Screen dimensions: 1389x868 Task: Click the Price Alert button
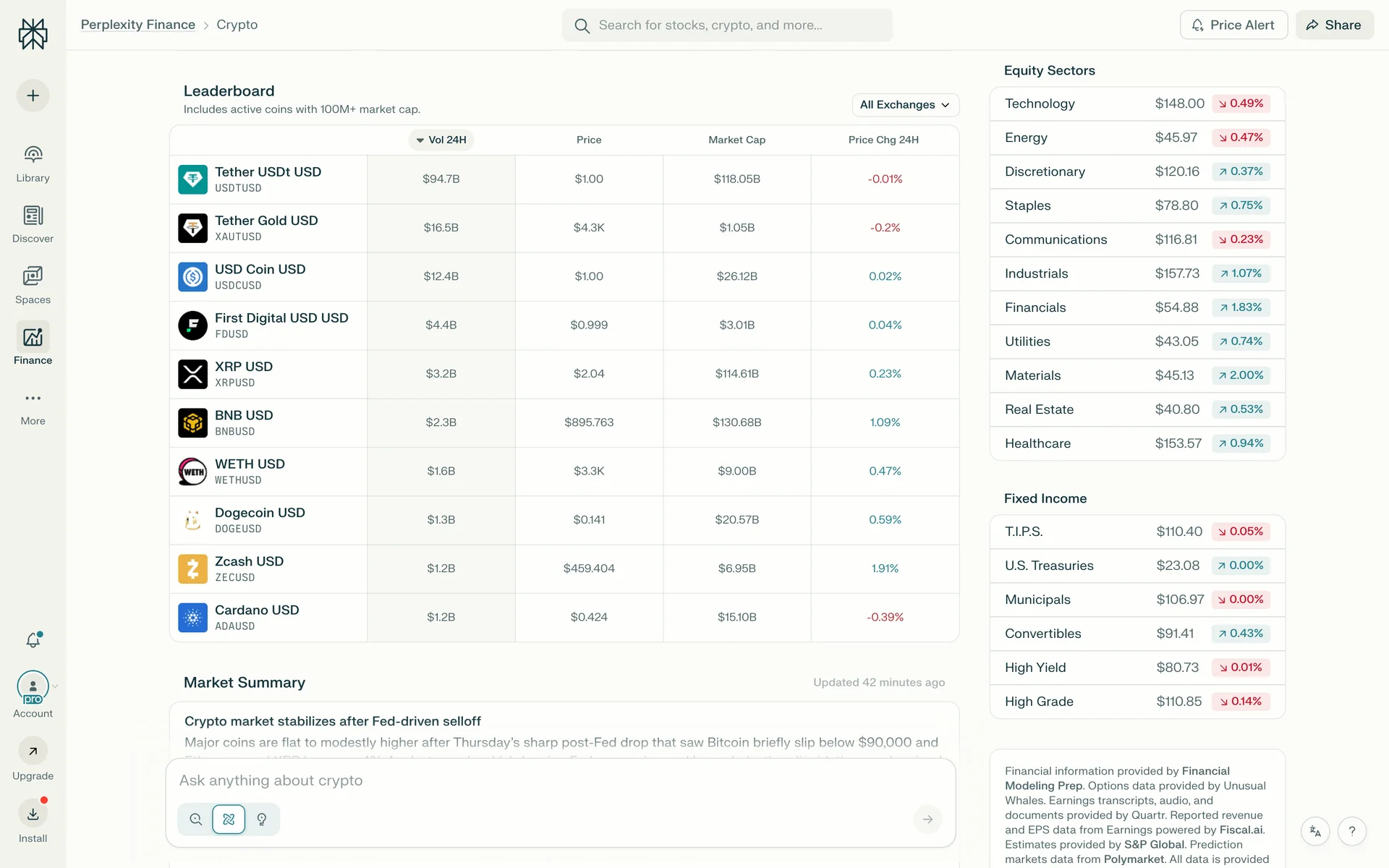pyautogui.click(x=1233, y=25)
